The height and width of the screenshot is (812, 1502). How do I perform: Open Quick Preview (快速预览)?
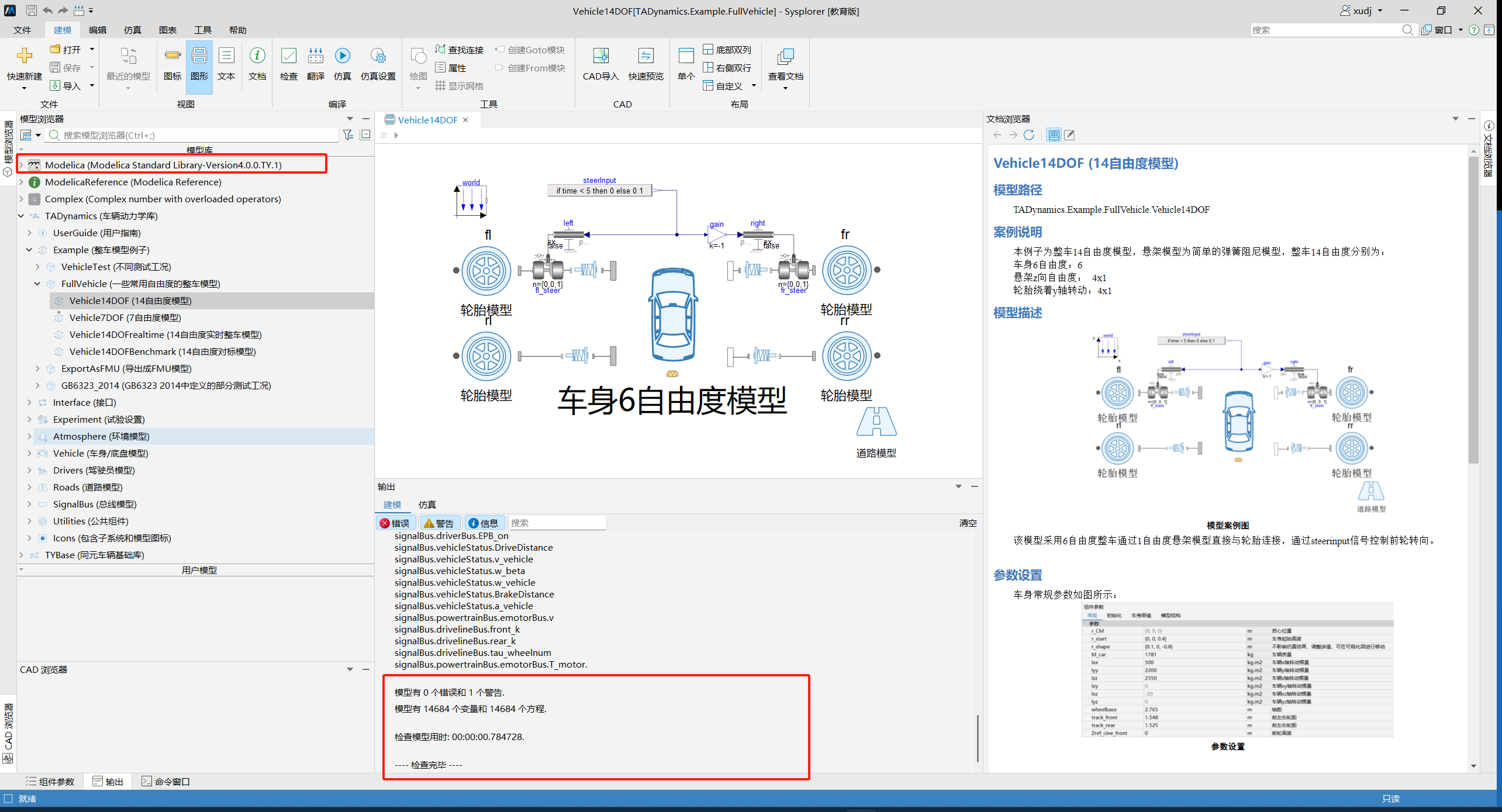(x=646, y=65)
